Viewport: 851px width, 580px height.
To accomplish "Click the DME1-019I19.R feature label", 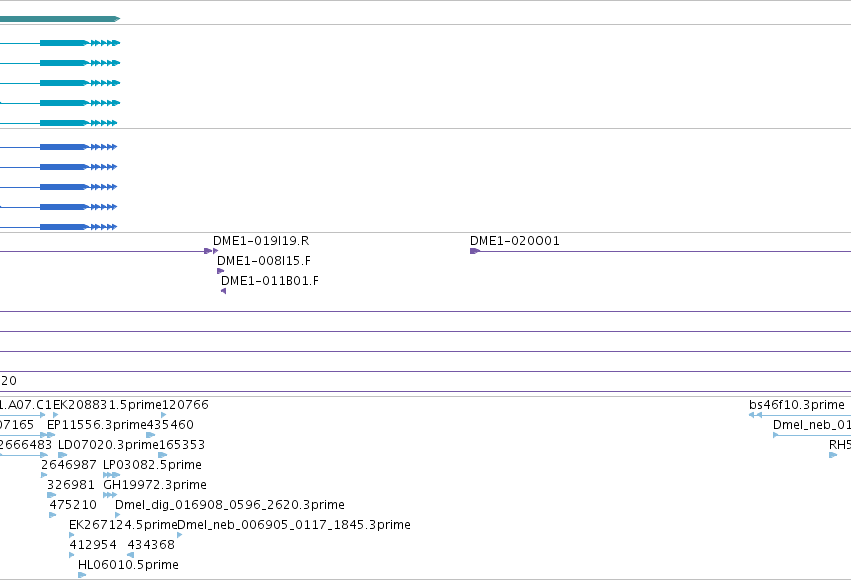I will pos(261,241).
